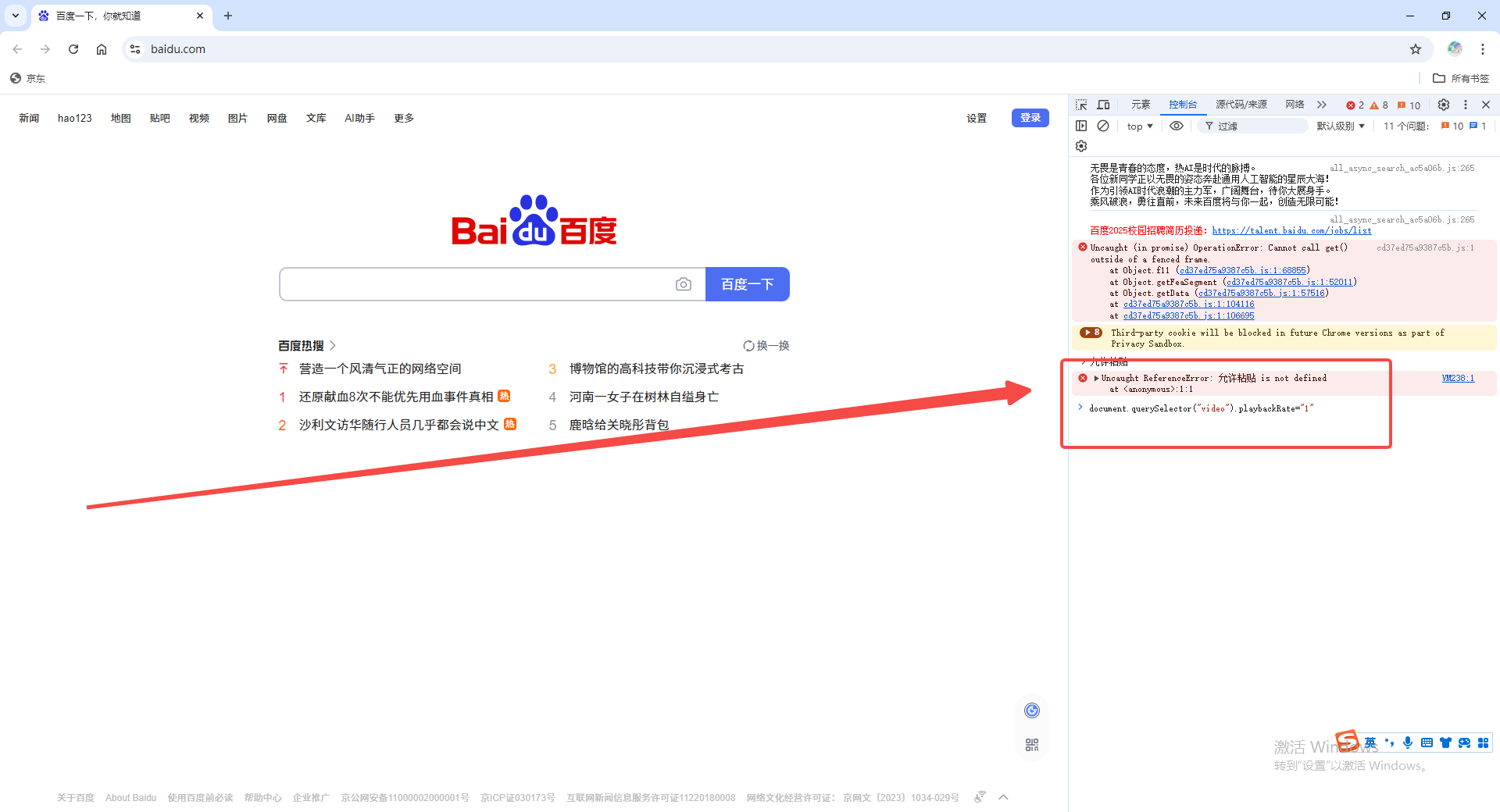The height and width of the screenshot is (812, 1500).
Task: Switch to the 源代码/来源 tab
Action: tap(1241, 105)
